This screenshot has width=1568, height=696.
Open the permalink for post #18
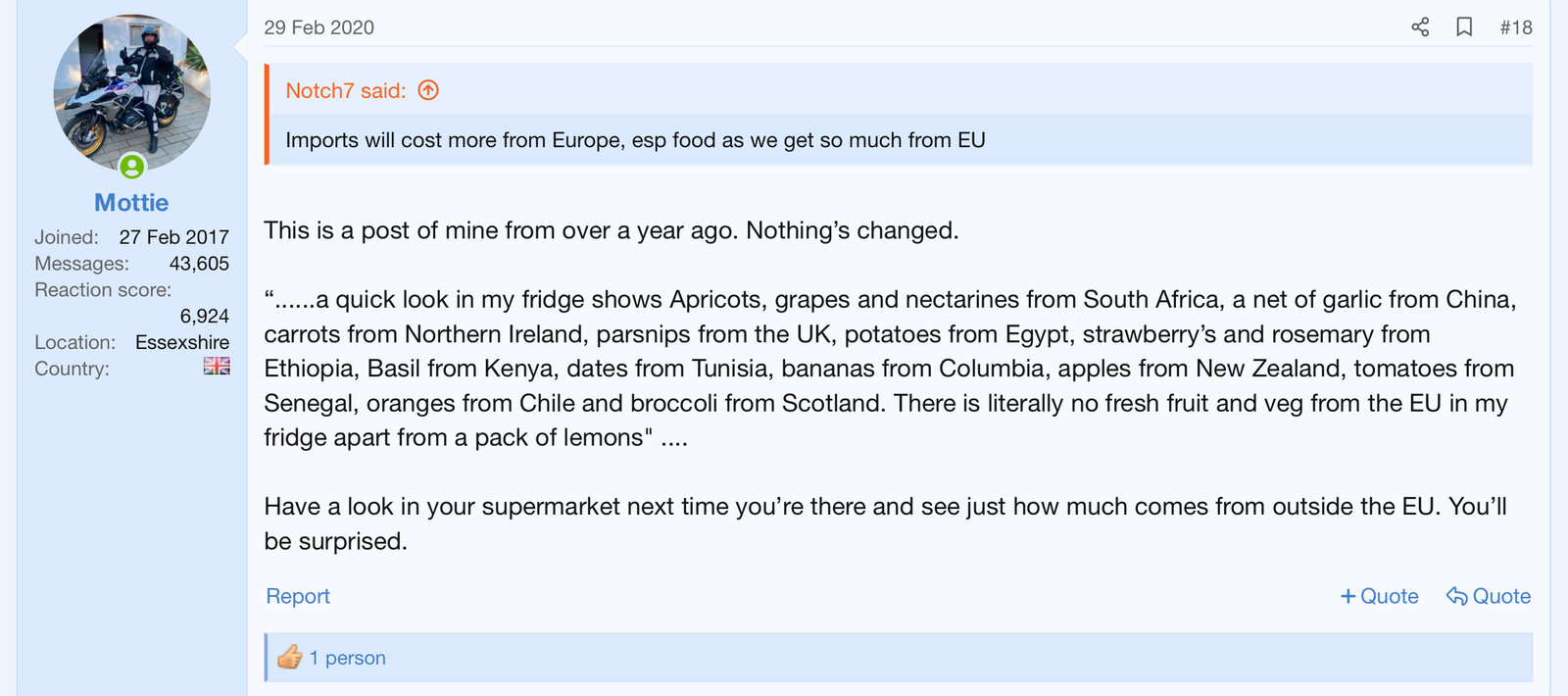[1515, 27]
